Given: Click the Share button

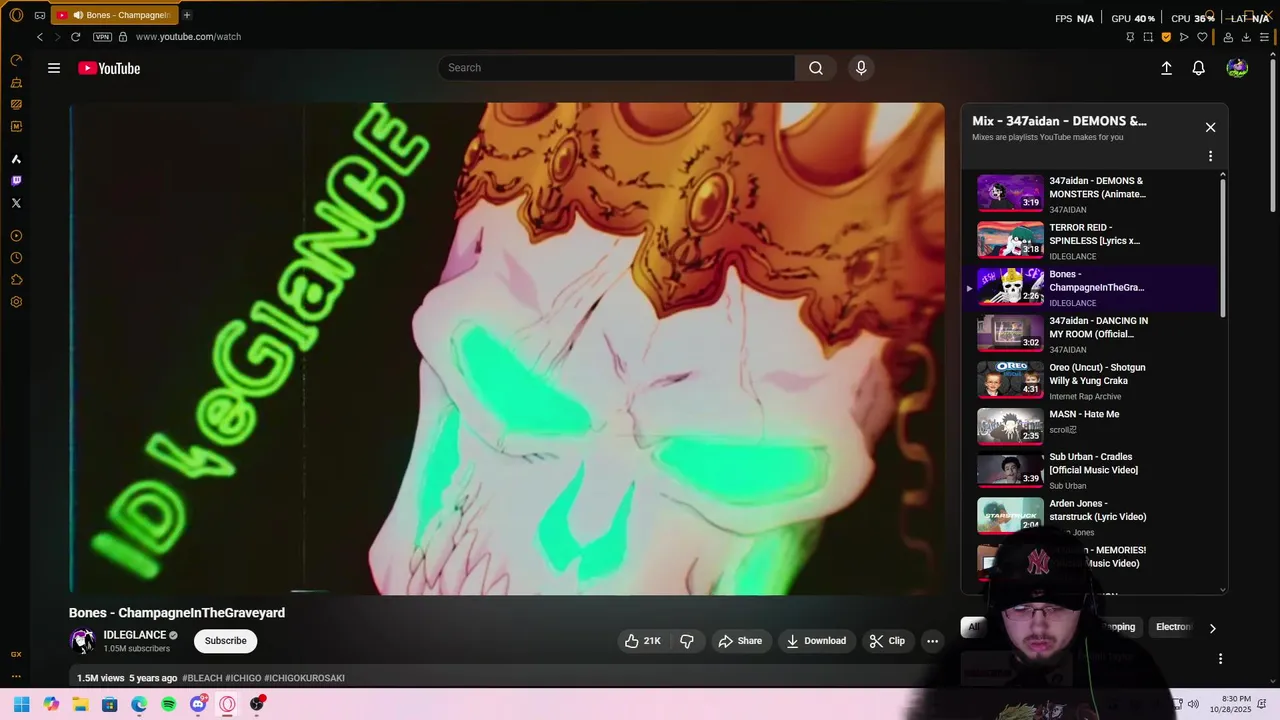Looking at the screenshot, I should click(740, 641).
